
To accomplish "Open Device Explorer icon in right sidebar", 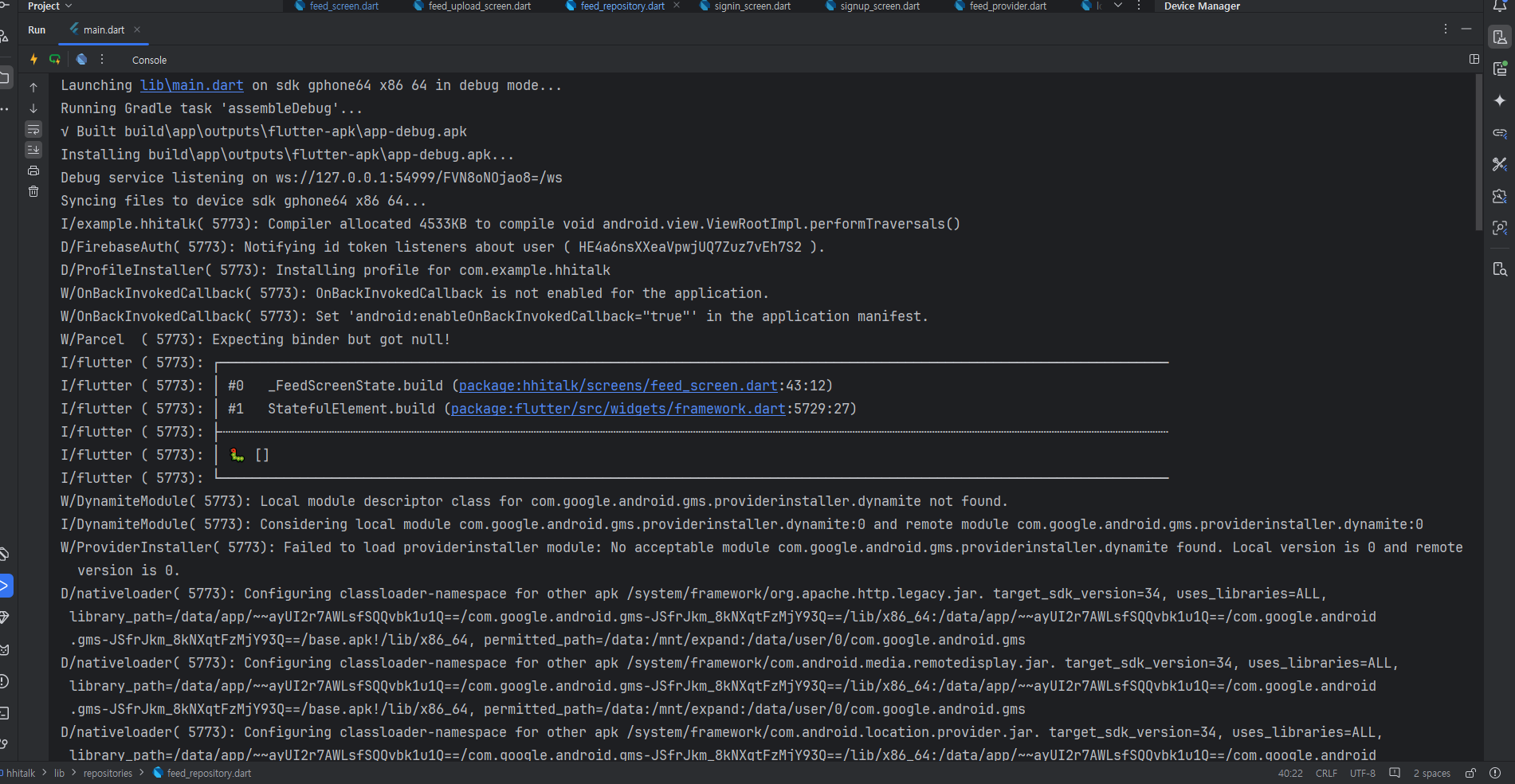I will click(1500, 269).
